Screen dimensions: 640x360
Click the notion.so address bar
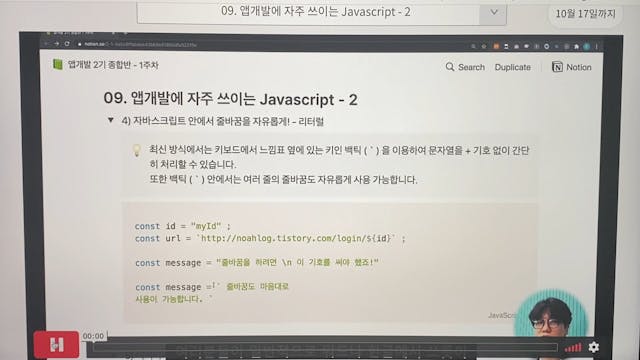[137, 44]
